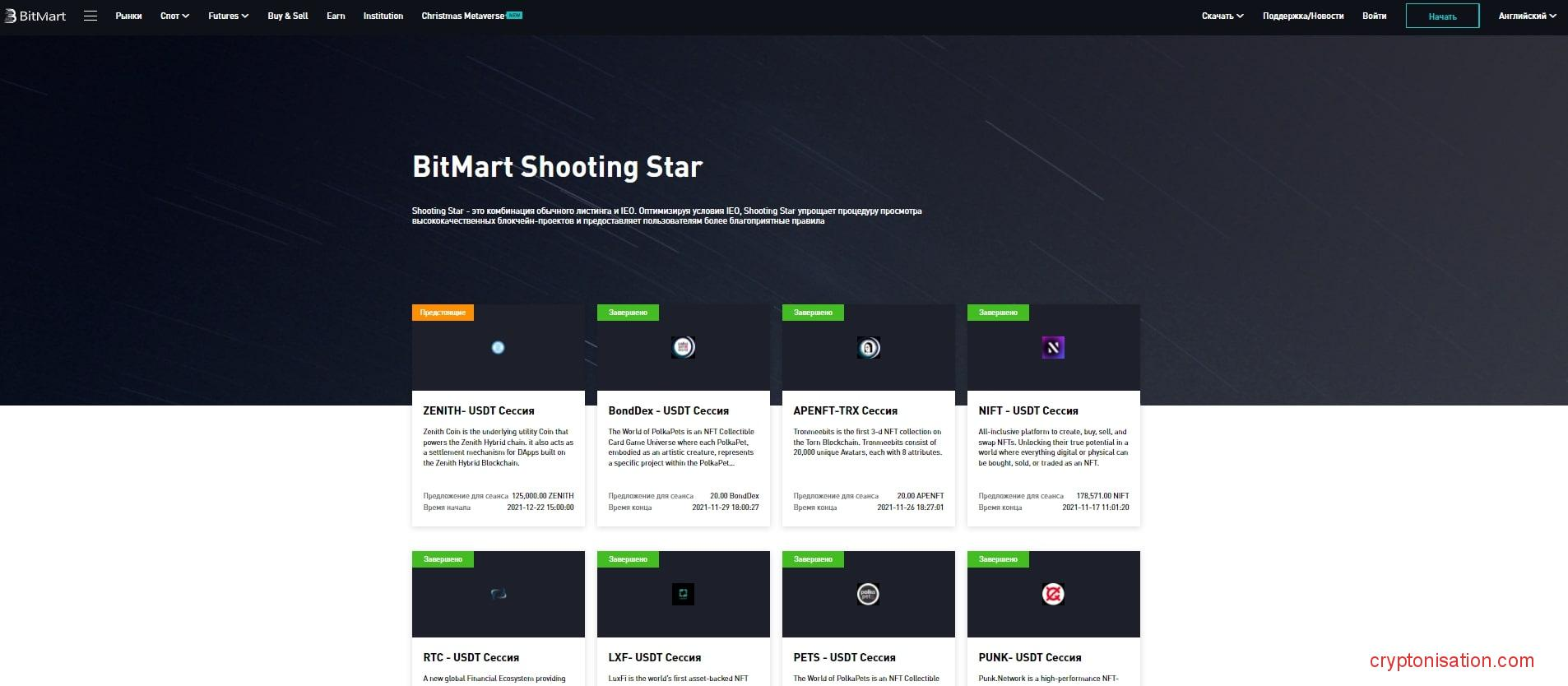The height and width of the screenshot is (686, 1568).
Task: Click the BitMart logo
Action: click(x=35, y=16)
